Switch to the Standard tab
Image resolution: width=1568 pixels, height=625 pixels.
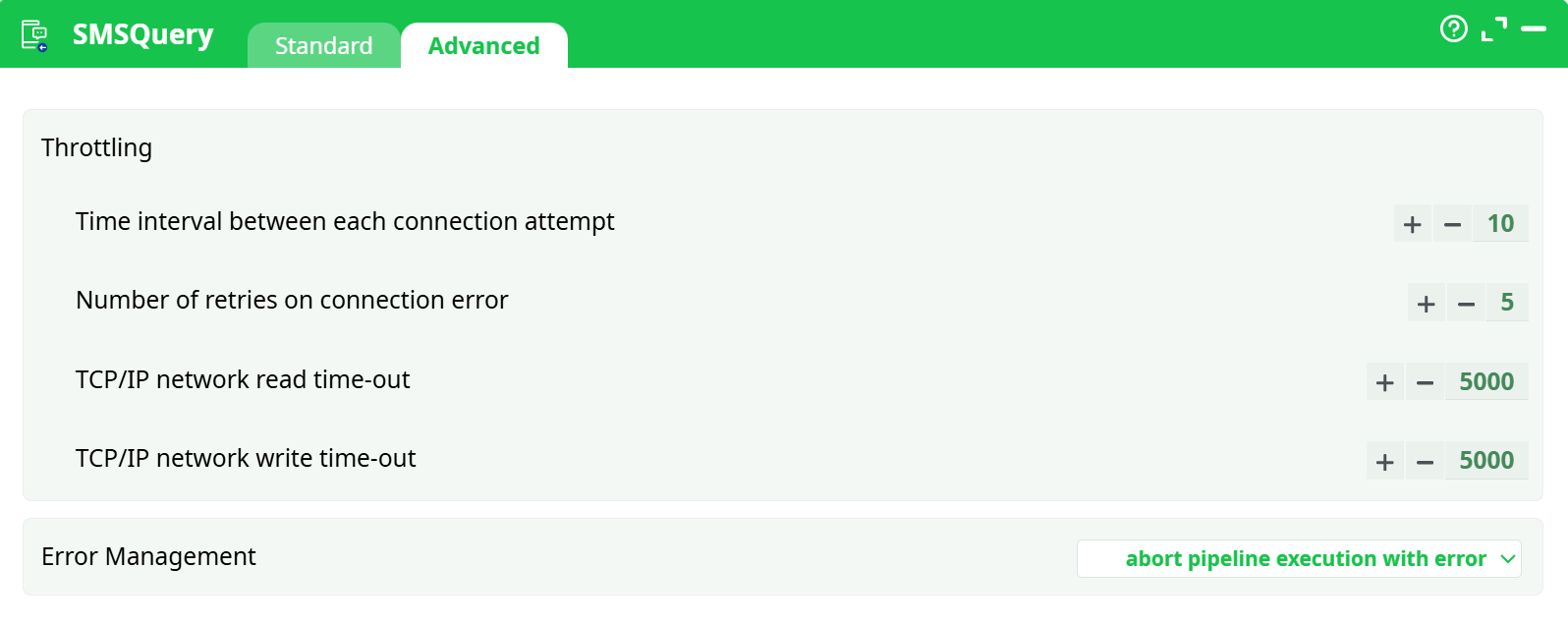pos(323,46)
